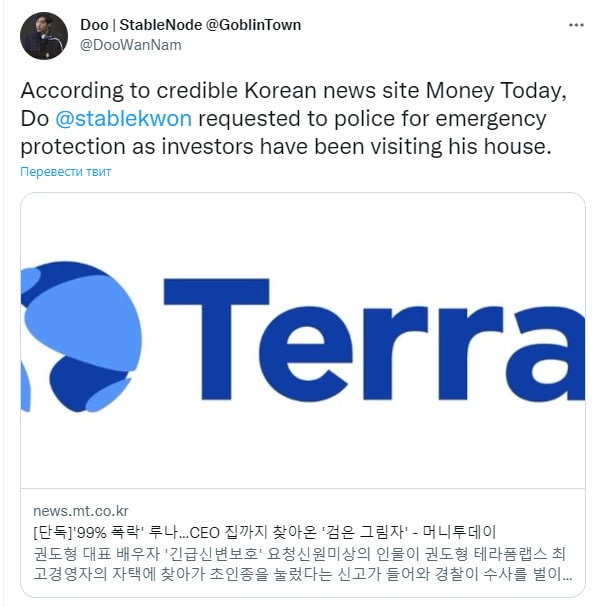The height and width of the screenshot is (607, 602).
Task: Open the three-dot more options menu
Action: point(576,25)
